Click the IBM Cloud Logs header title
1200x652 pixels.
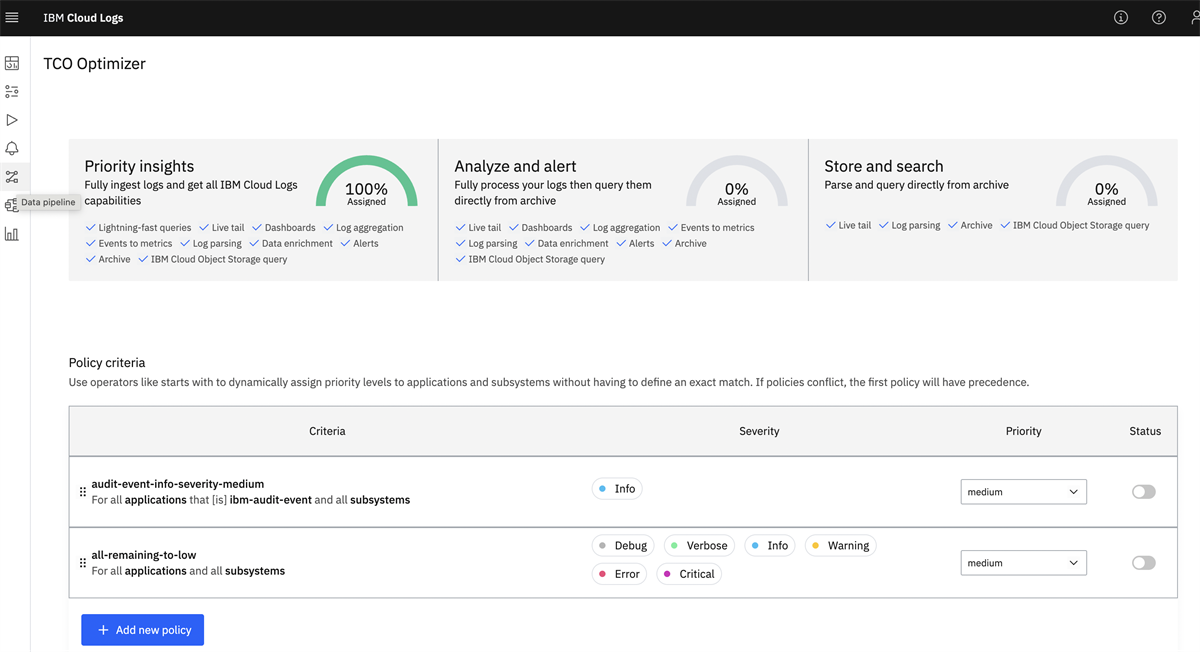pos(83,18)
